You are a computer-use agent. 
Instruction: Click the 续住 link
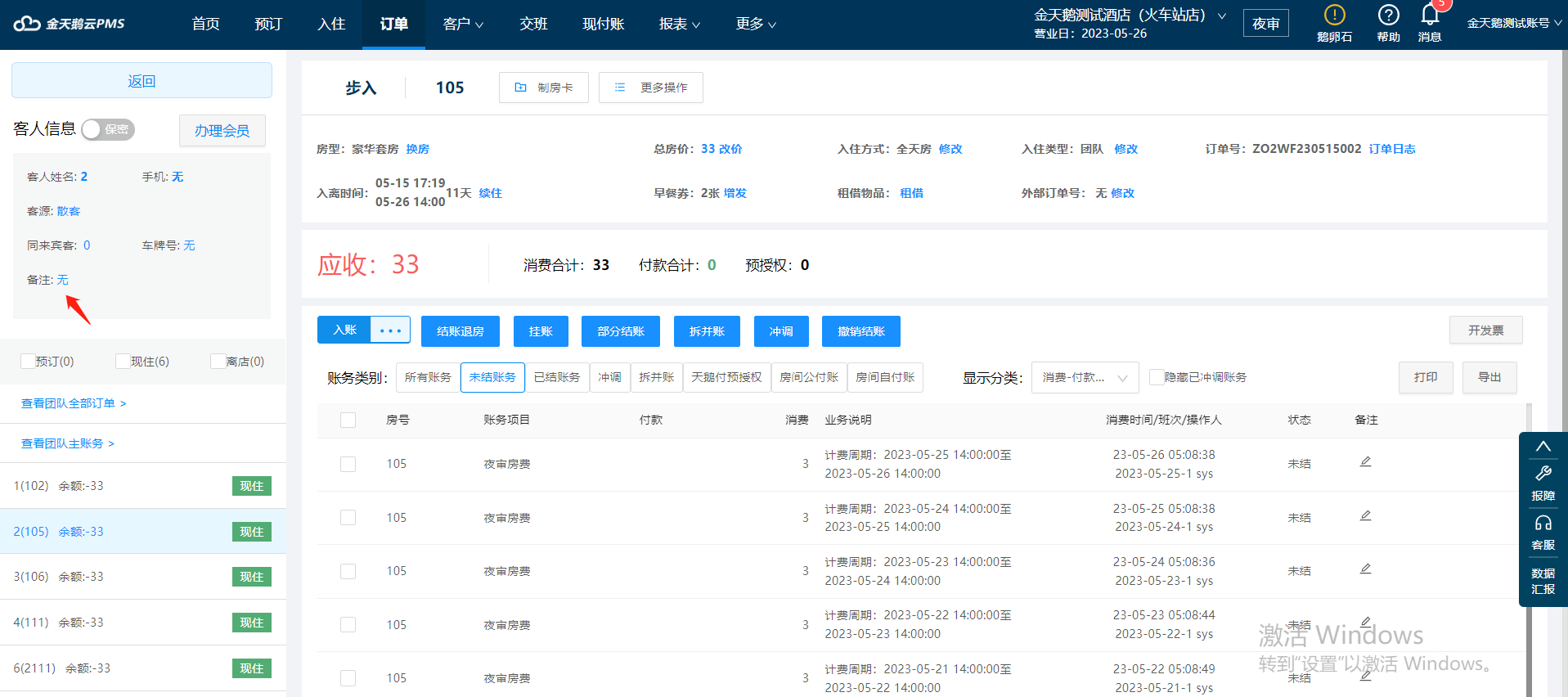(491, 193)
